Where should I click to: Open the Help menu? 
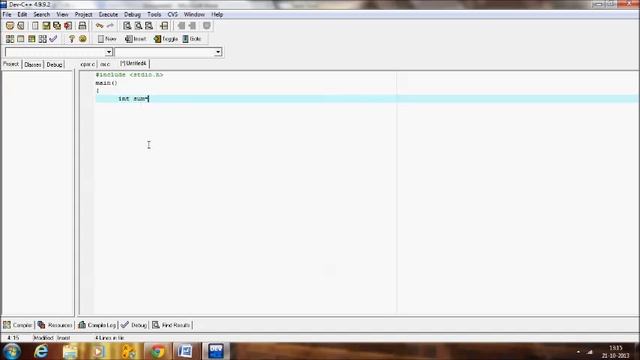click(x=217, y=14)
